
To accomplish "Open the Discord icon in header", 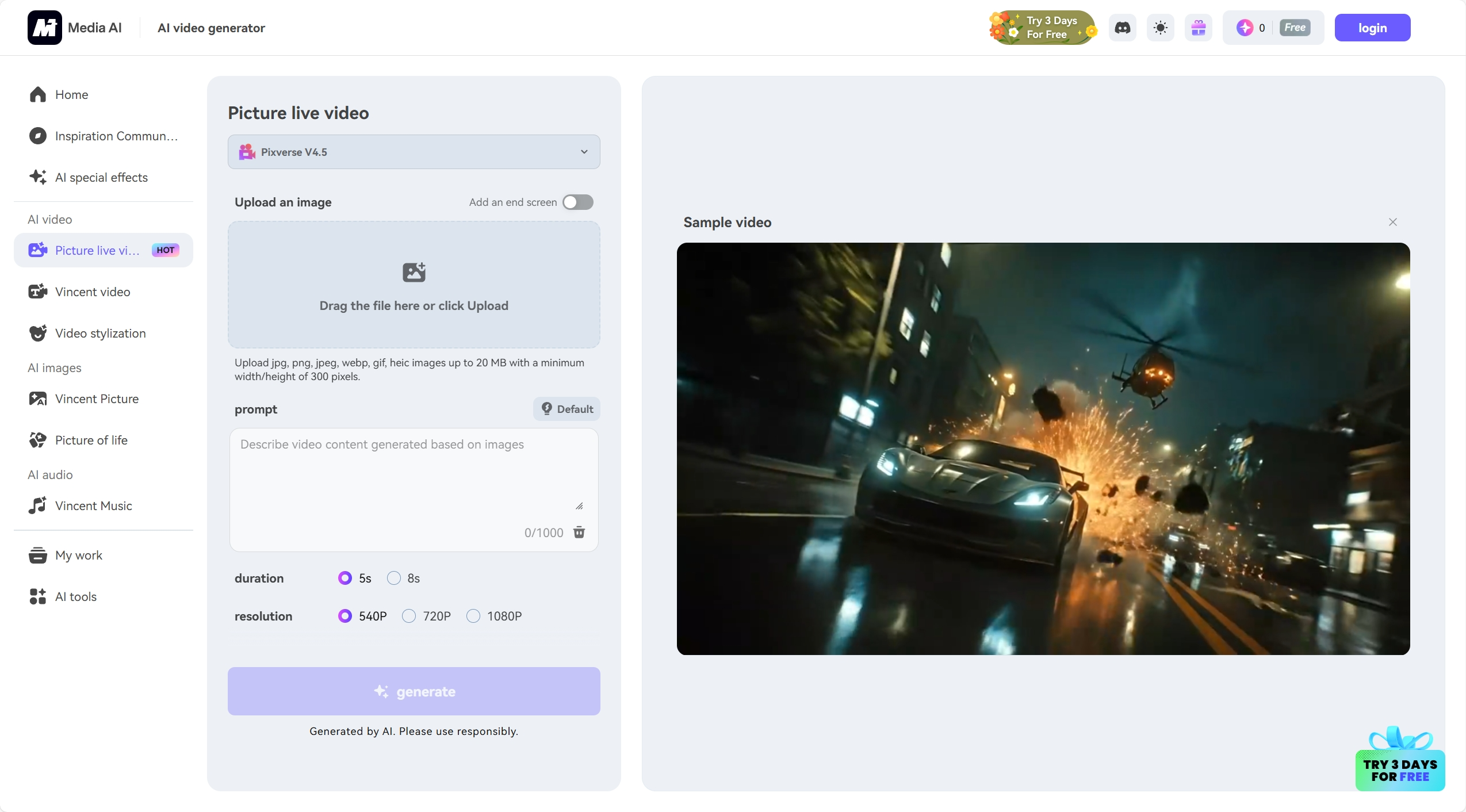I will pyautogui.click(x=1122, y=28).
